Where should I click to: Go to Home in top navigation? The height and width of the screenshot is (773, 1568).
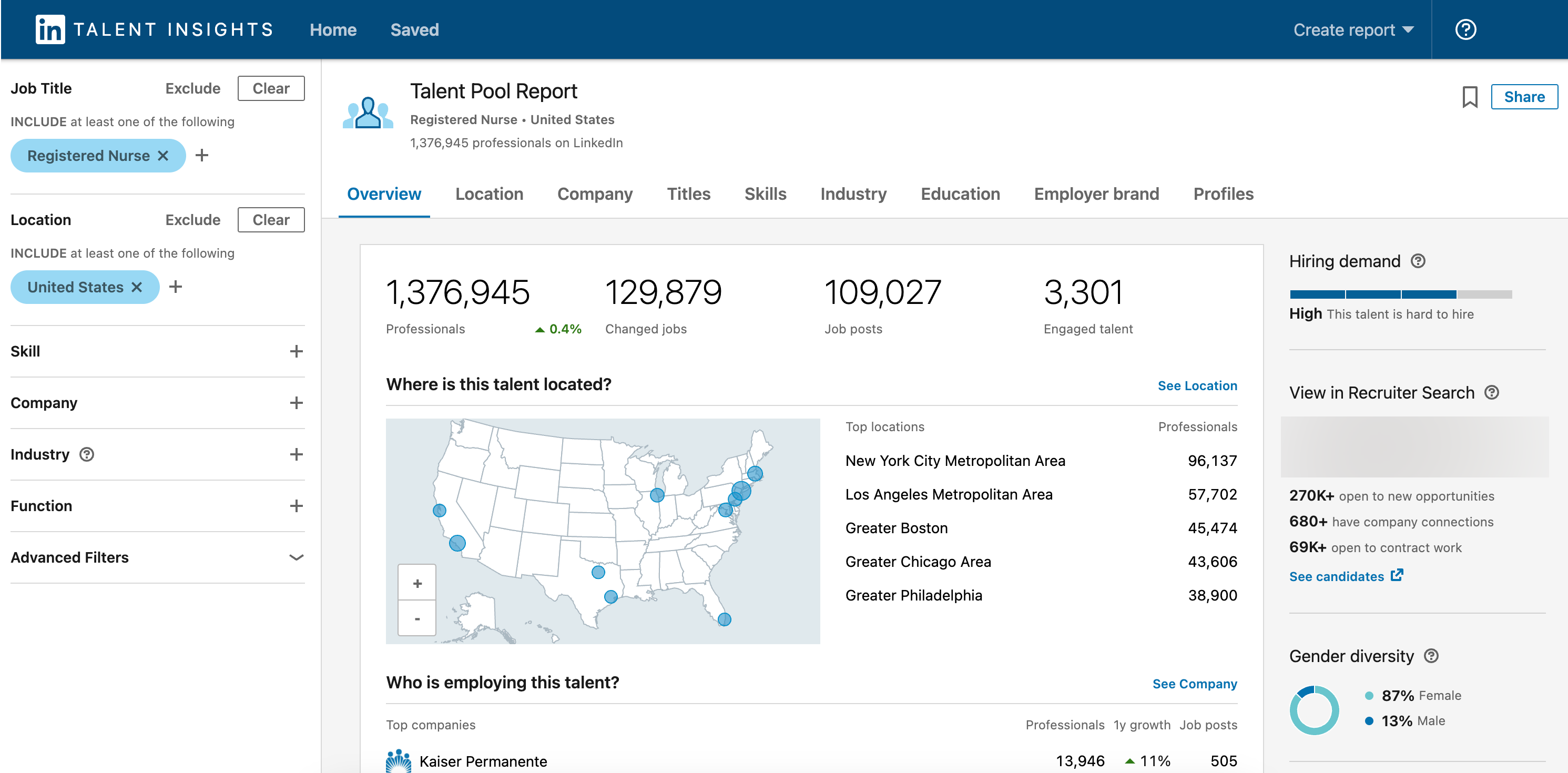(333, 29)
